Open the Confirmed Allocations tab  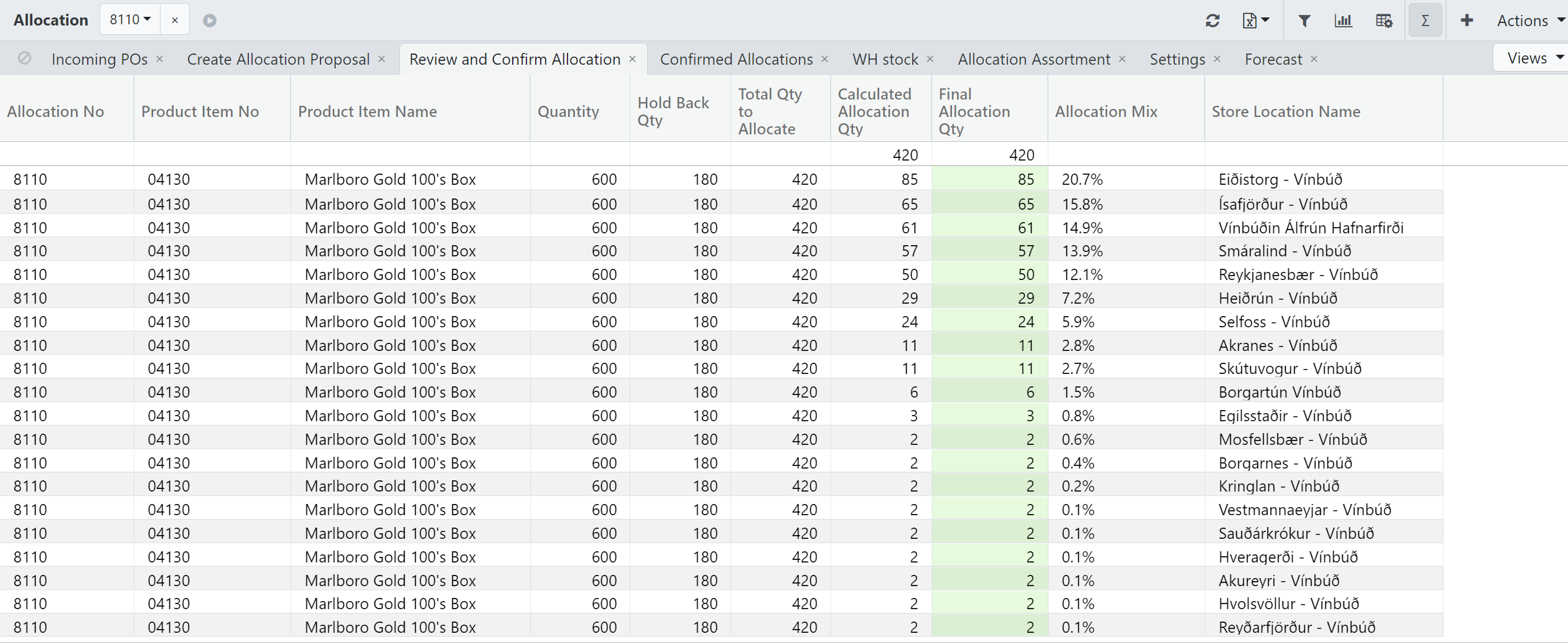(736, 59)
